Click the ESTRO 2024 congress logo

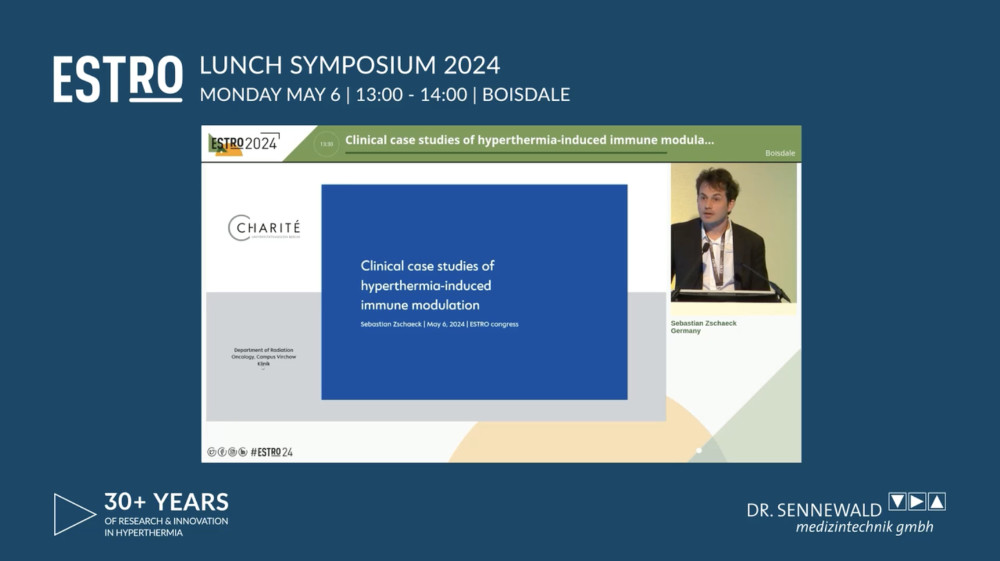click(244, 143)
